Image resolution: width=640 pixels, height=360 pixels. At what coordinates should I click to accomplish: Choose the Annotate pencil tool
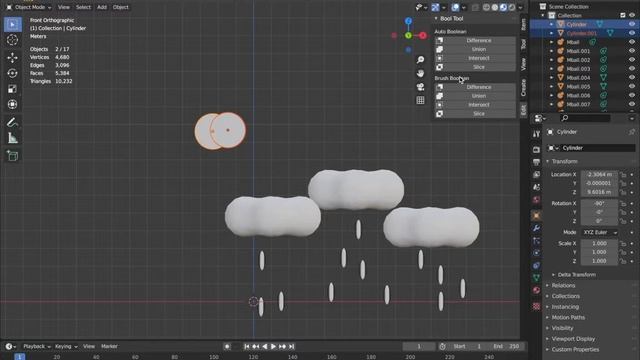(13, 122)
